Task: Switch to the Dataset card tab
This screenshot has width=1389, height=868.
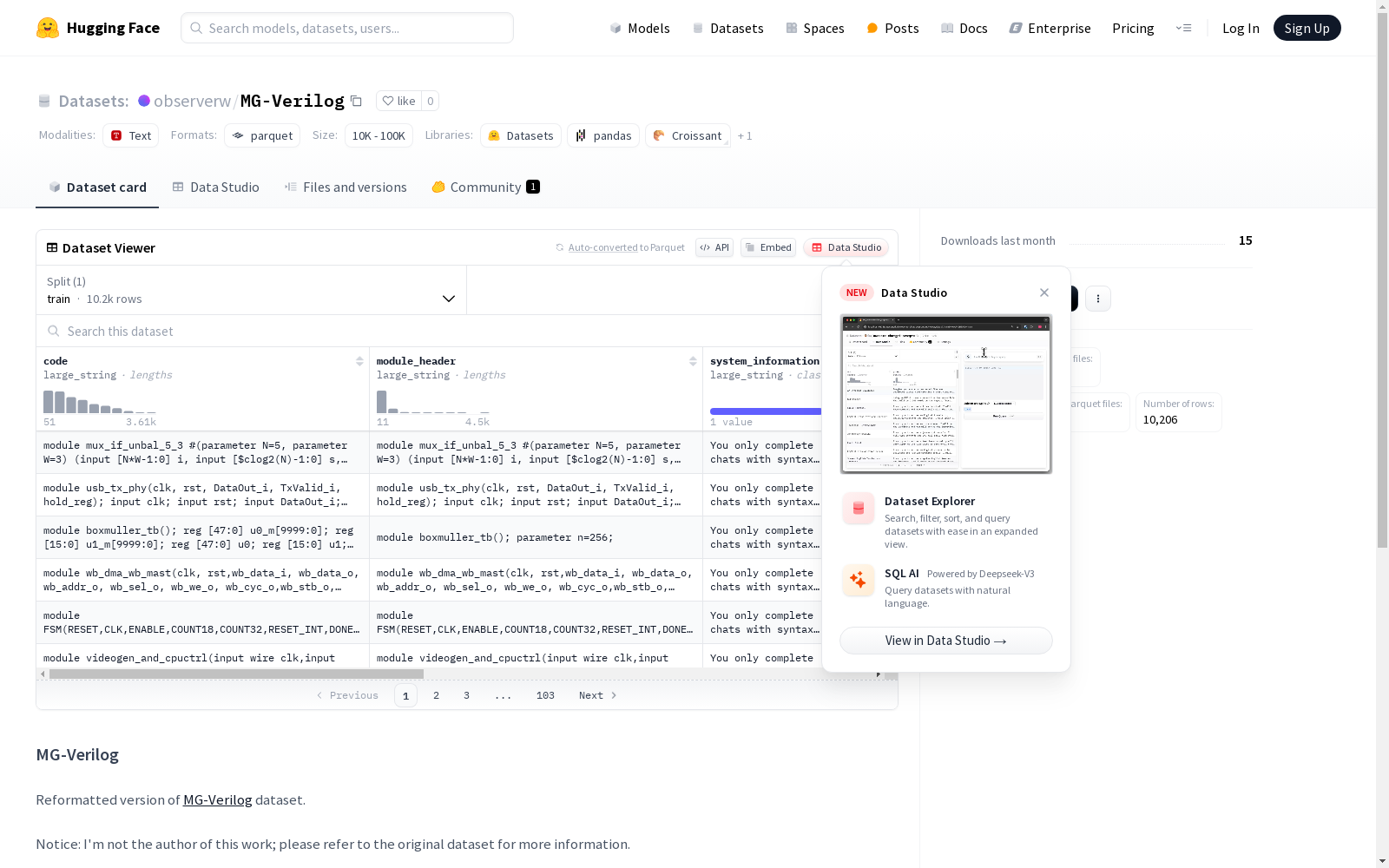Action: click(97, 187)
